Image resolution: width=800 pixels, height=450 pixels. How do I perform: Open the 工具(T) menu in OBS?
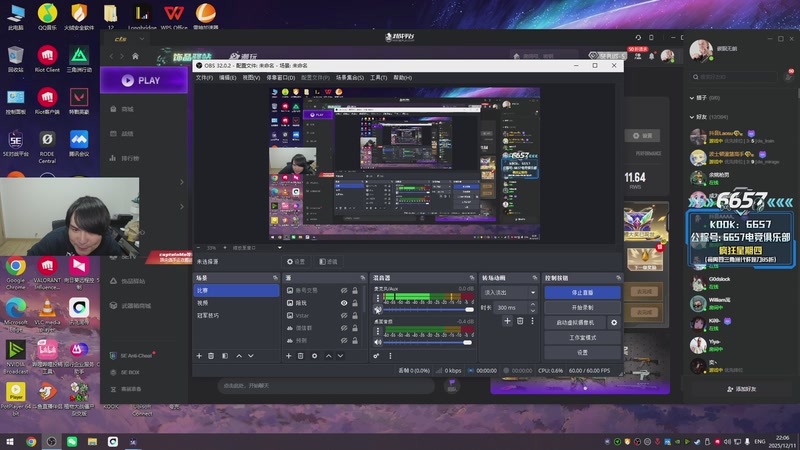coord(379,78)
